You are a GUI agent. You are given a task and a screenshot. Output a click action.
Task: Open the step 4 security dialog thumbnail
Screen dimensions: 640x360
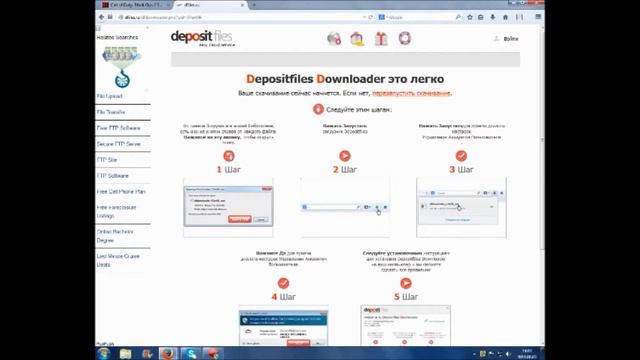283,326
